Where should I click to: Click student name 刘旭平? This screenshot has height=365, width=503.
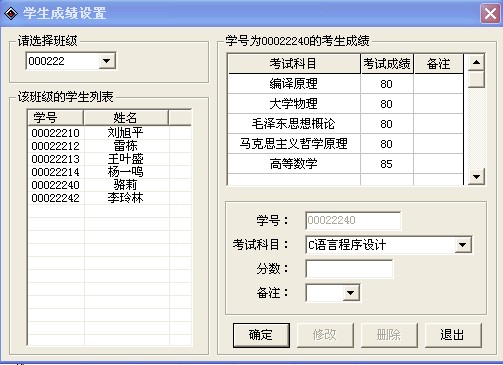pos(126,133)
